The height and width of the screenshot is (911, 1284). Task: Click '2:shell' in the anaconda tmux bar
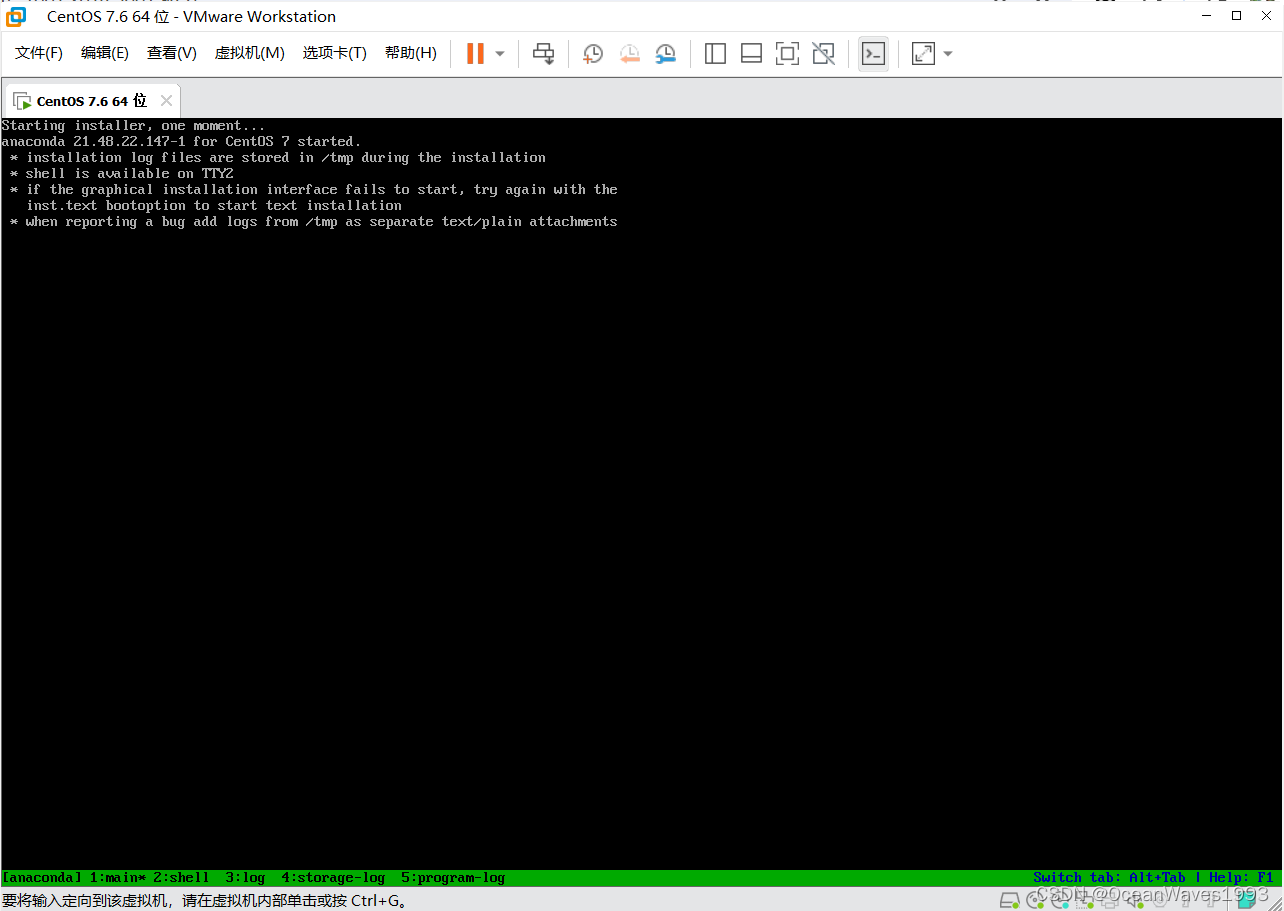(181, 878)
